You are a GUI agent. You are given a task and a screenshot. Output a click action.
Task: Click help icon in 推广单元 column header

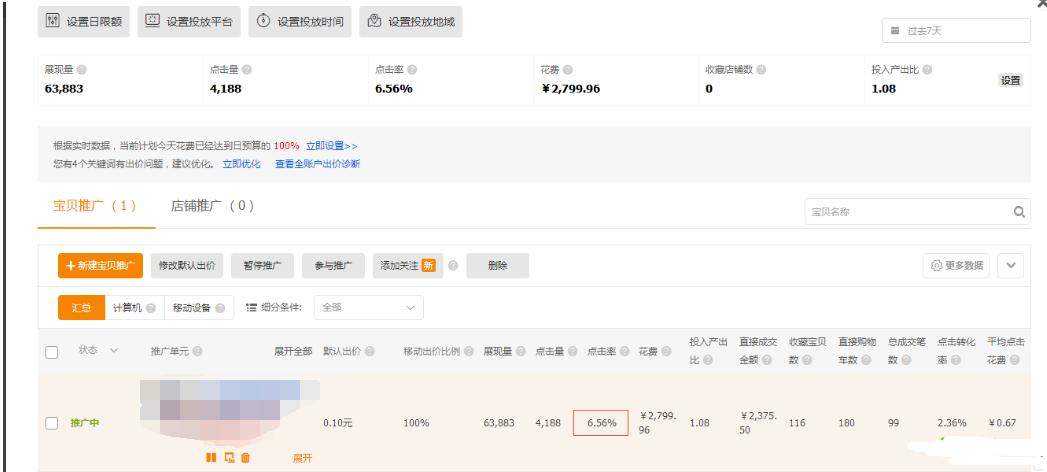coord(198,351)
